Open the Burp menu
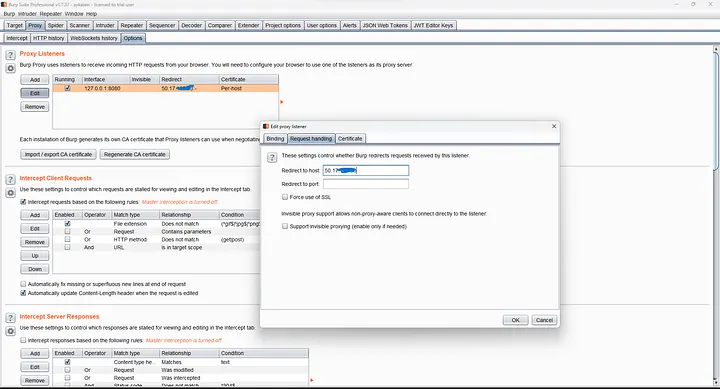 tap(9, 14)
